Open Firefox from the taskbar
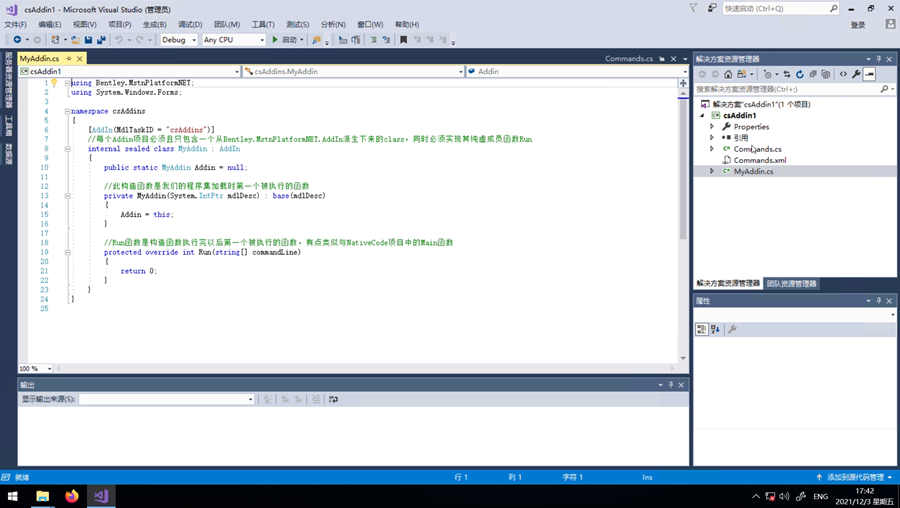900x508 pixels. pos(72,496)
